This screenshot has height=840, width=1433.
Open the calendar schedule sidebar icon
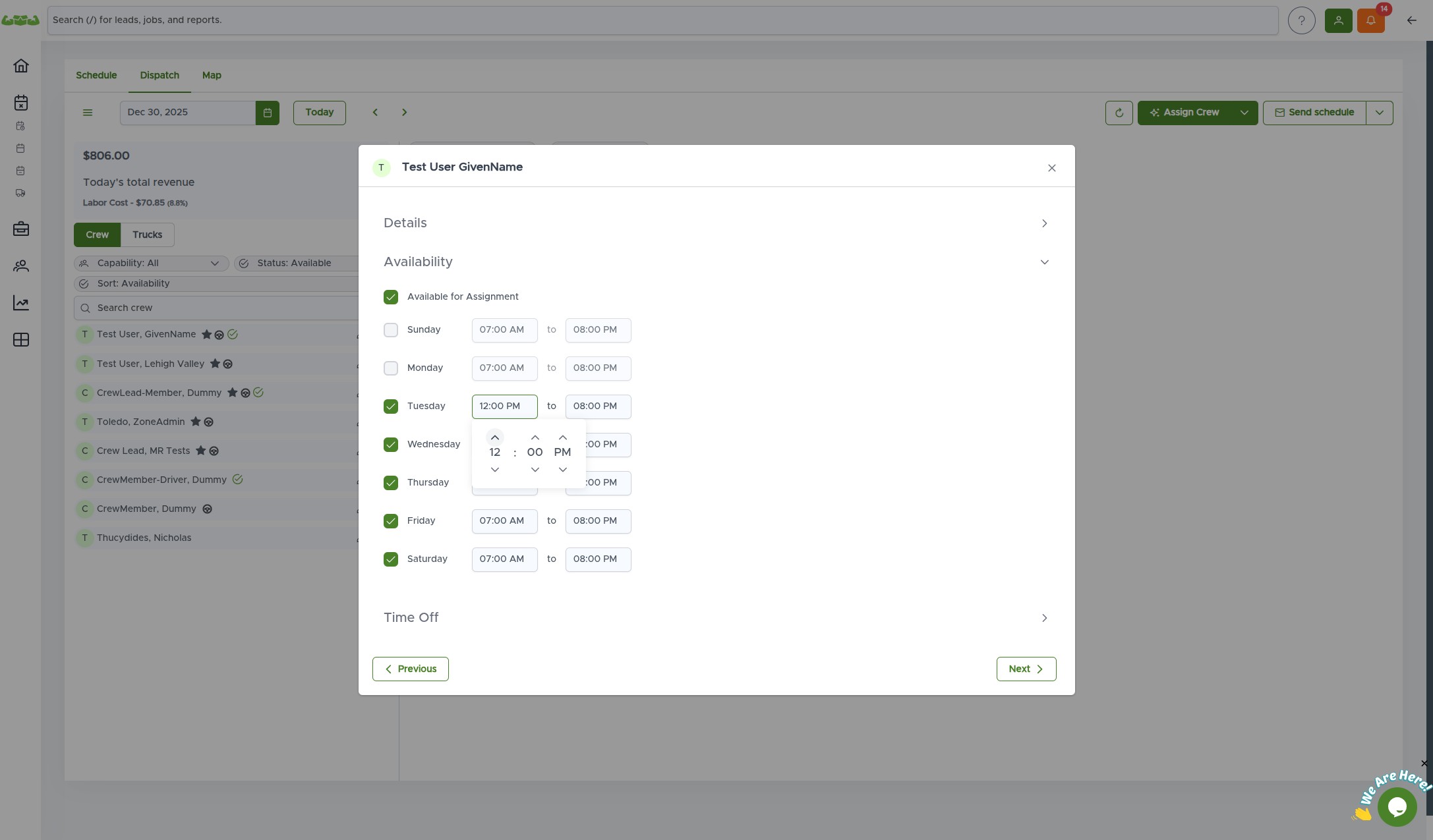pyautogui.click(x=21, y=103)
